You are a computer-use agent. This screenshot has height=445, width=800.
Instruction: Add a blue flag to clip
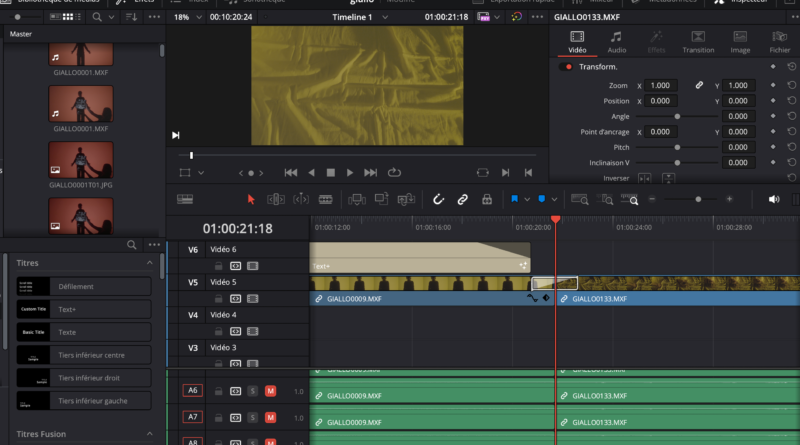click(x=514, y=199)
